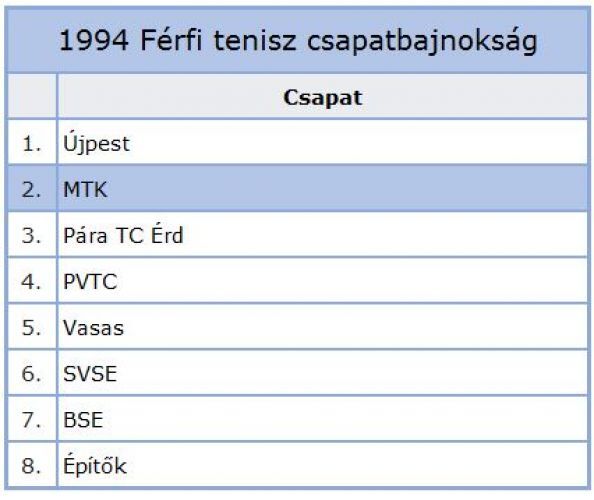
Task: Click rank number 7. cell
Action: pyautogui.click(x=32, y=419)
